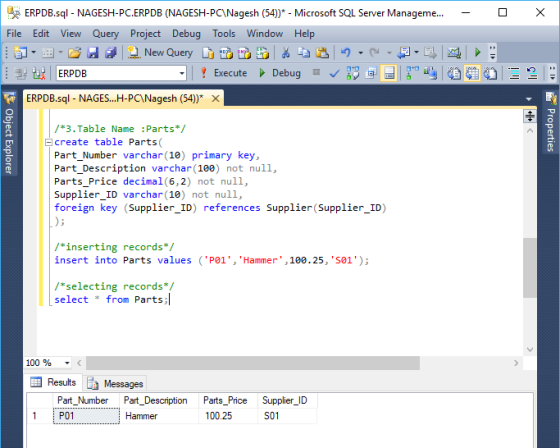Image resolution: width=560 pixels, height=448 pixels.
Task: Click the Change Connection icon
Action: pos(39,74)
